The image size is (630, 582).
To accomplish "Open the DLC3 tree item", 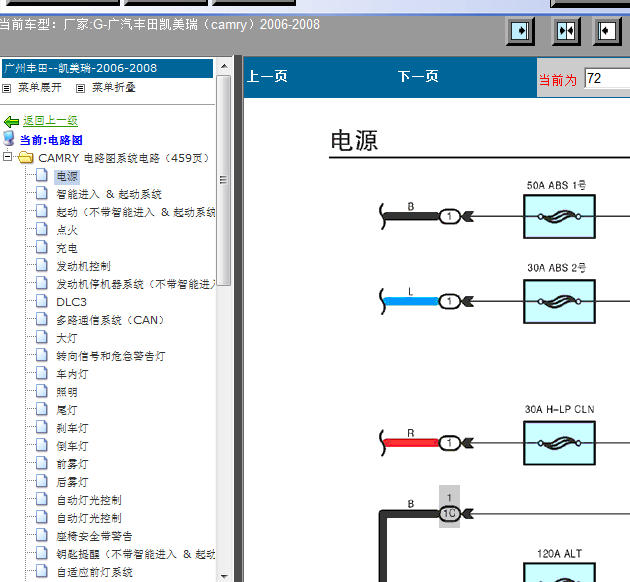I will coord(72,302).
